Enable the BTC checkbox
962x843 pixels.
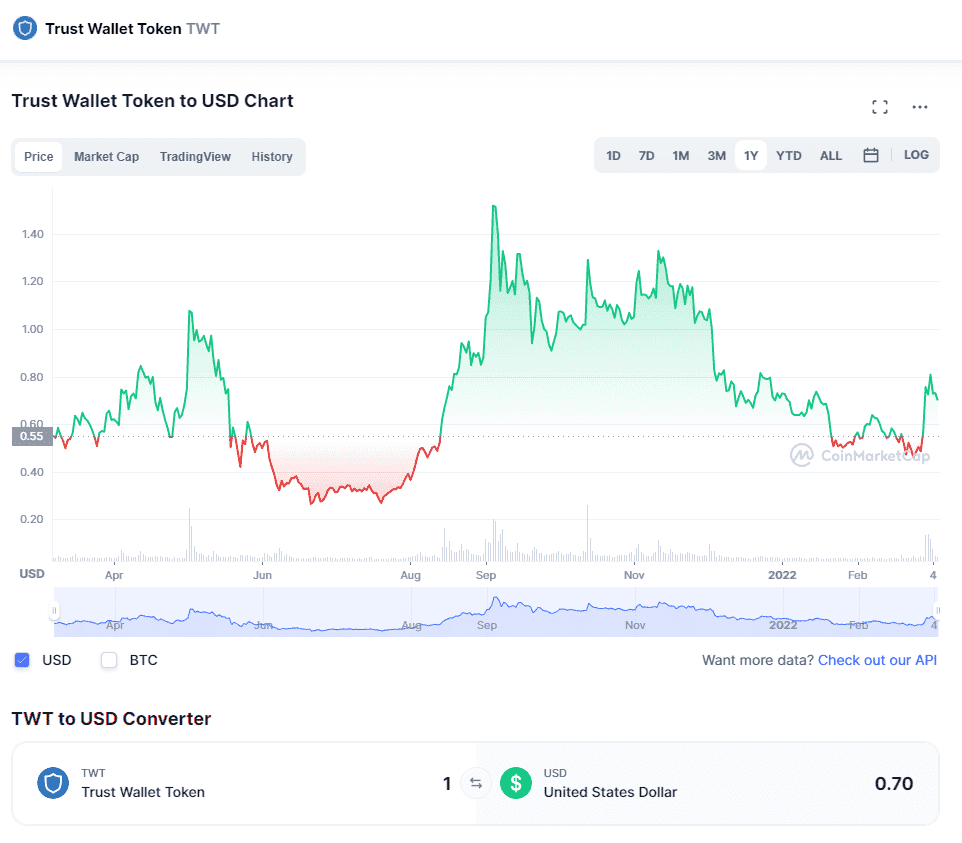[108, 660]
